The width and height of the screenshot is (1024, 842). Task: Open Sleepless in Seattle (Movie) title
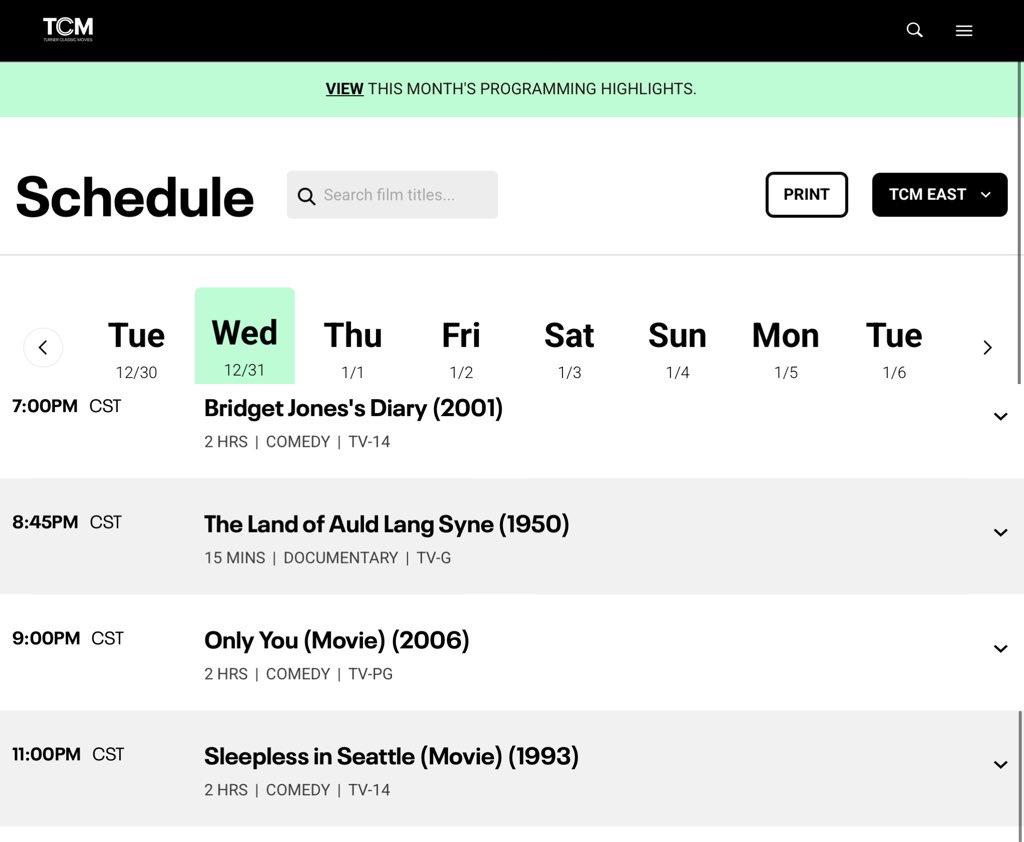(391, 756)
